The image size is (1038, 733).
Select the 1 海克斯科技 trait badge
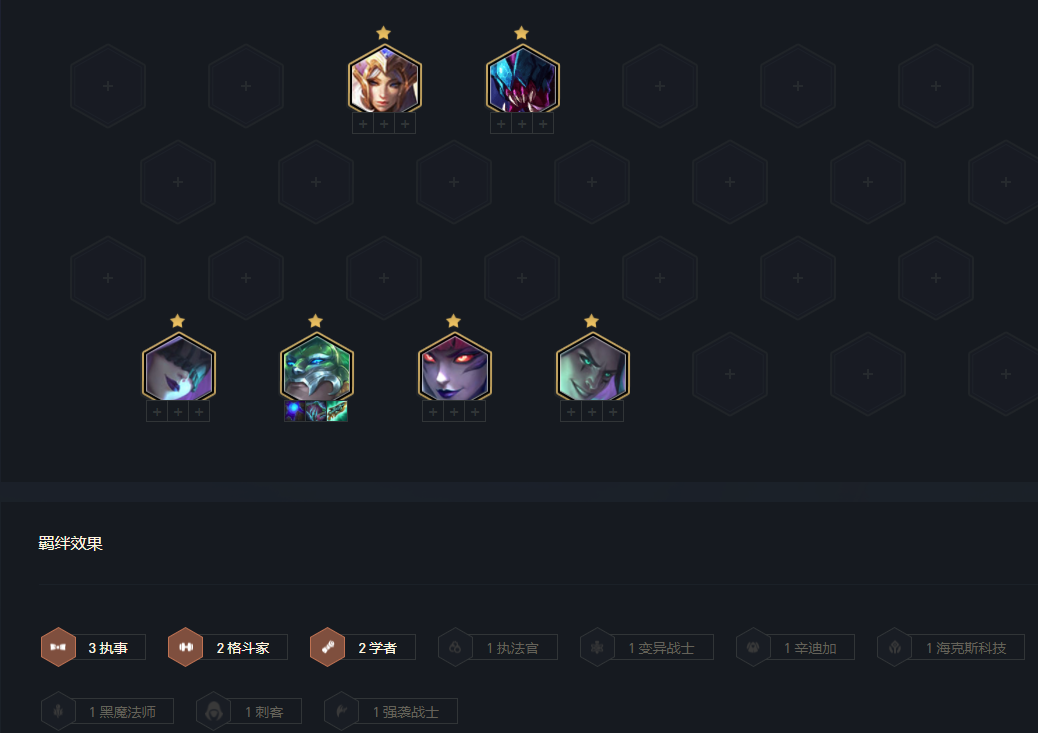click(x=951, y=648)
